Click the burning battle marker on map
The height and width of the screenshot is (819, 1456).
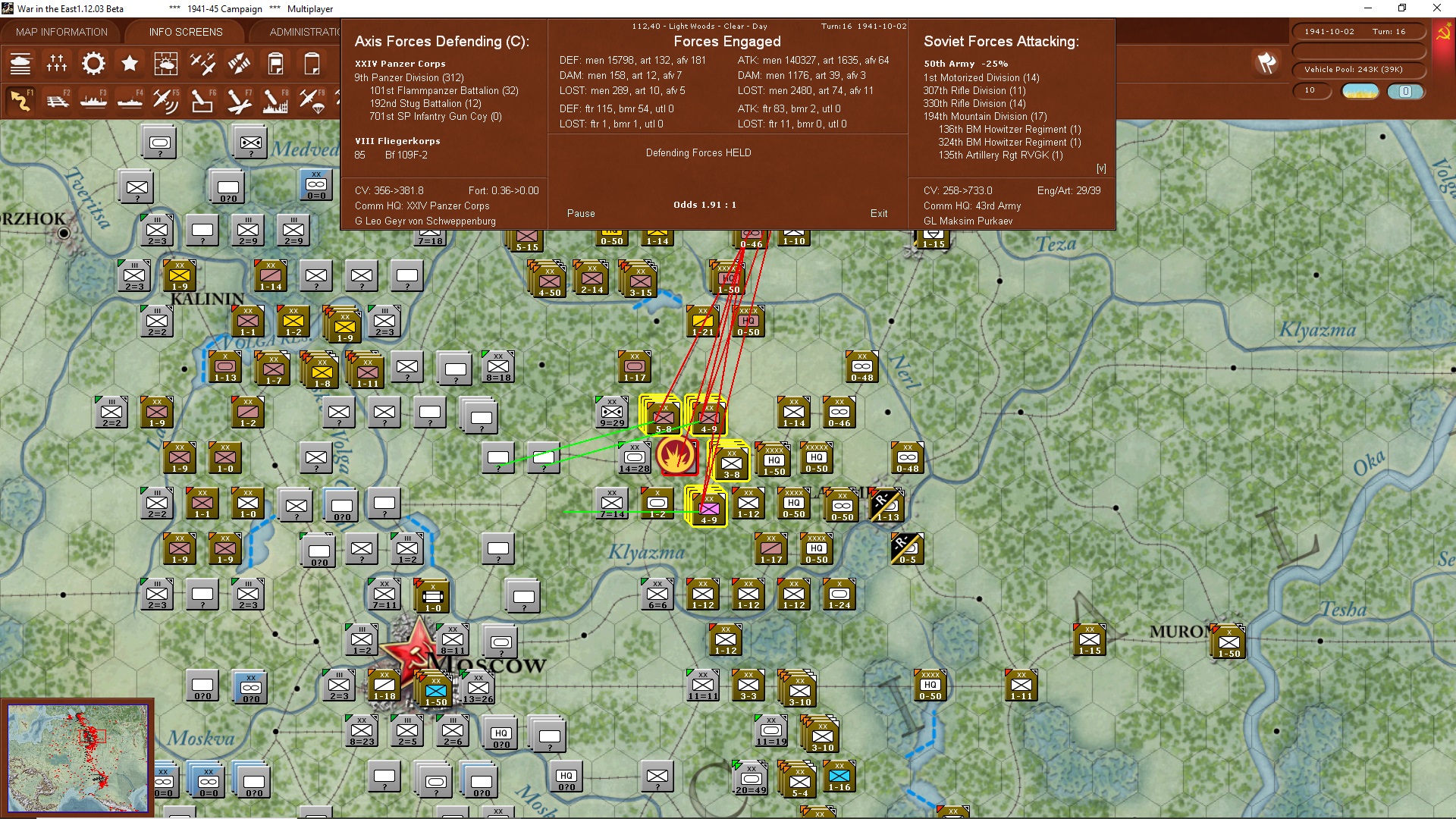click(676, 456)
